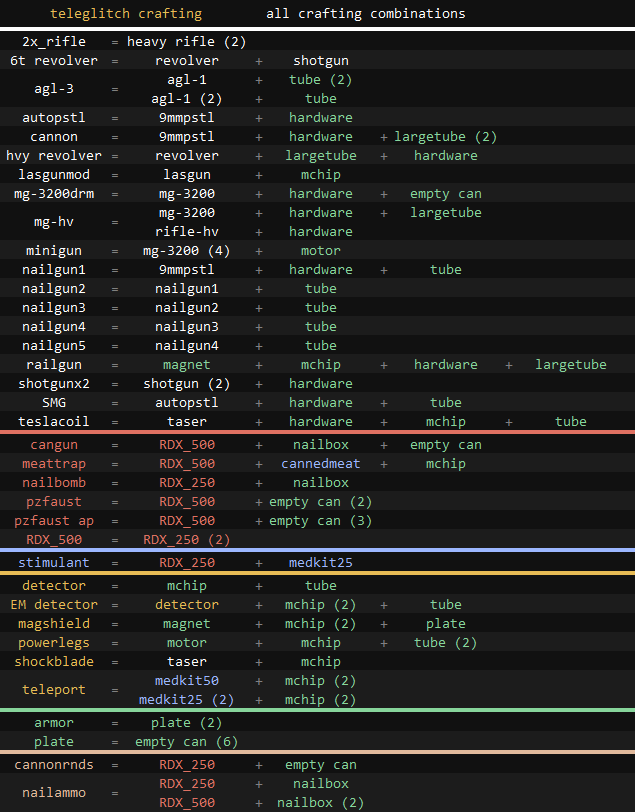Select the "6t revolver" recipe name
This screenshot has width=635, height=812.
[x=54, y=61]
